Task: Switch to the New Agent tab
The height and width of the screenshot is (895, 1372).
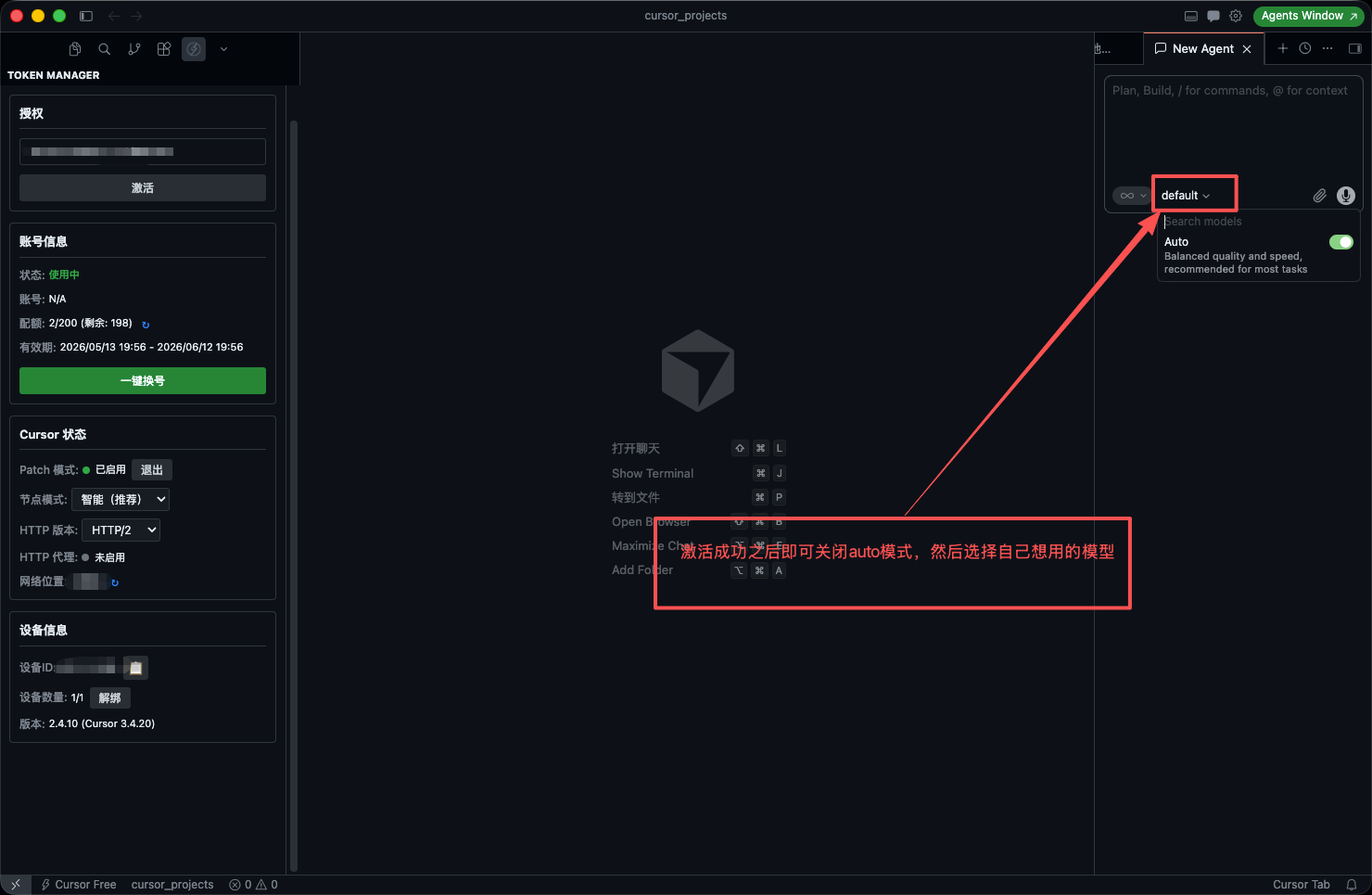Action: coord(1203,48)
